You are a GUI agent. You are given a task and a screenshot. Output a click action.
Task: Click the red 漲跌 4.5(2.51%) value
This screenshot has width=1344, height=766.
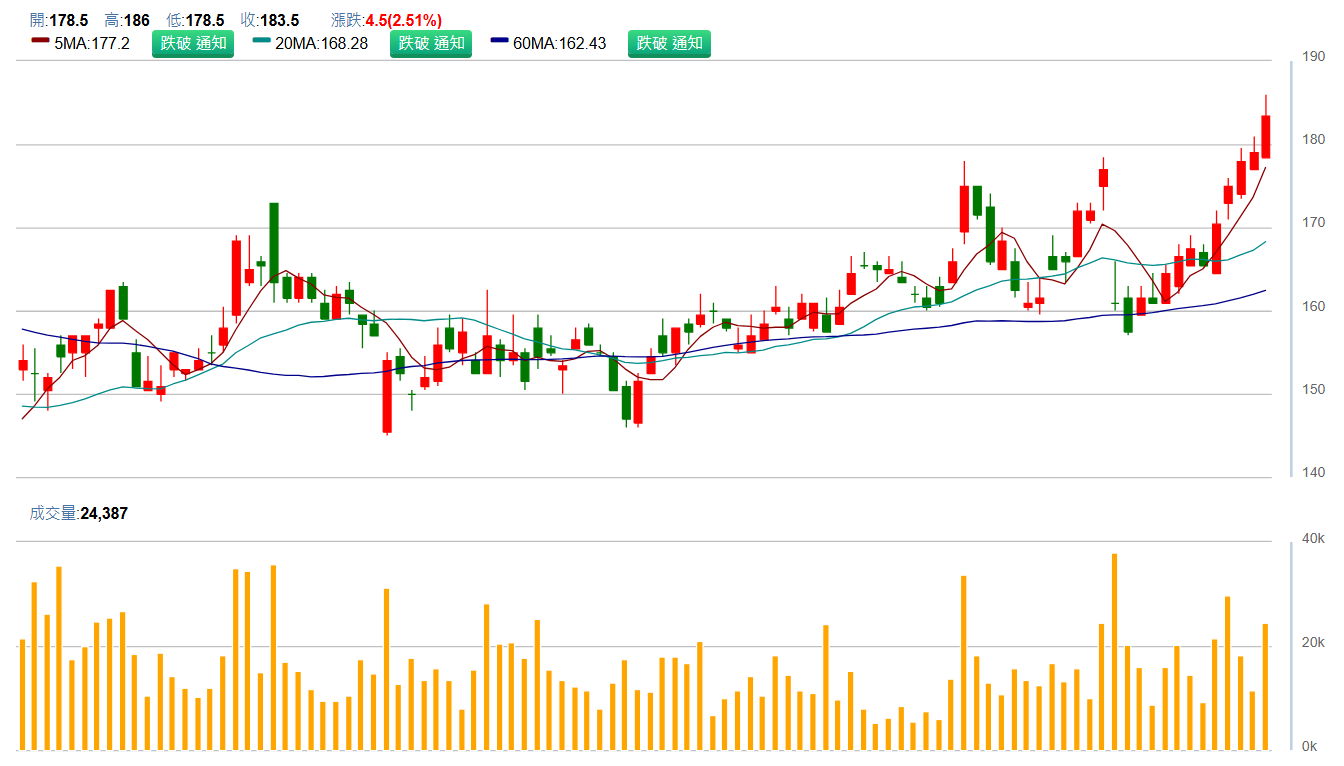[404, 20]
